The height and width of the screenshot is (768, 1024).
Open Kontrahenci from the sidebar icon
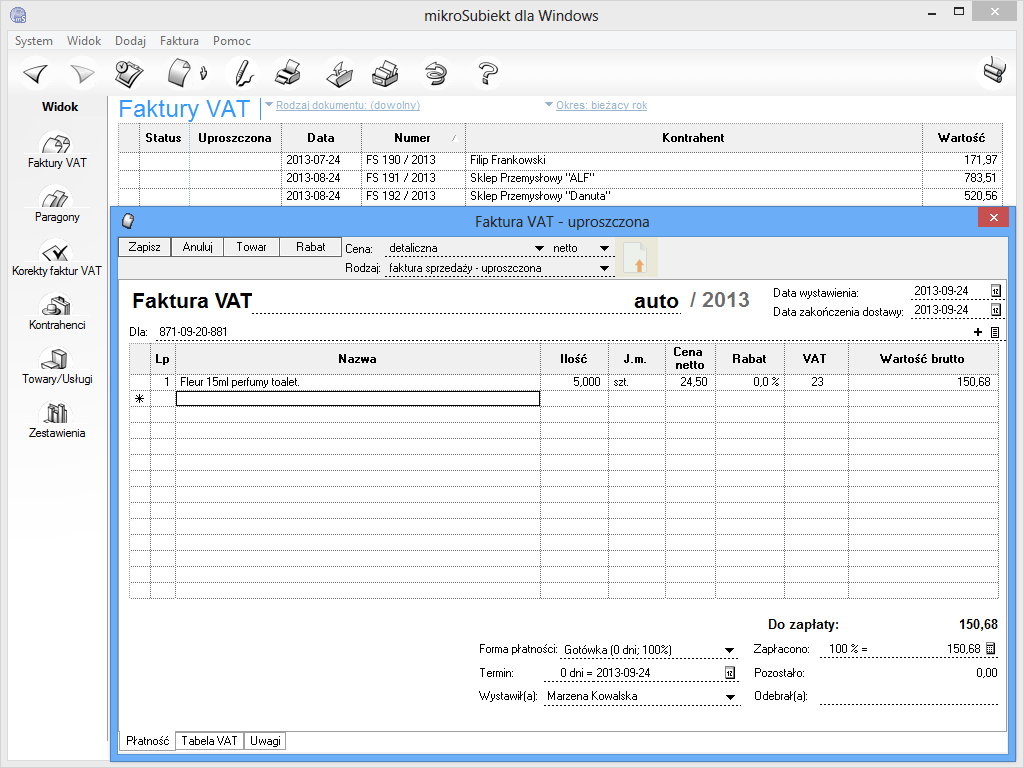[x=56, y=308]
